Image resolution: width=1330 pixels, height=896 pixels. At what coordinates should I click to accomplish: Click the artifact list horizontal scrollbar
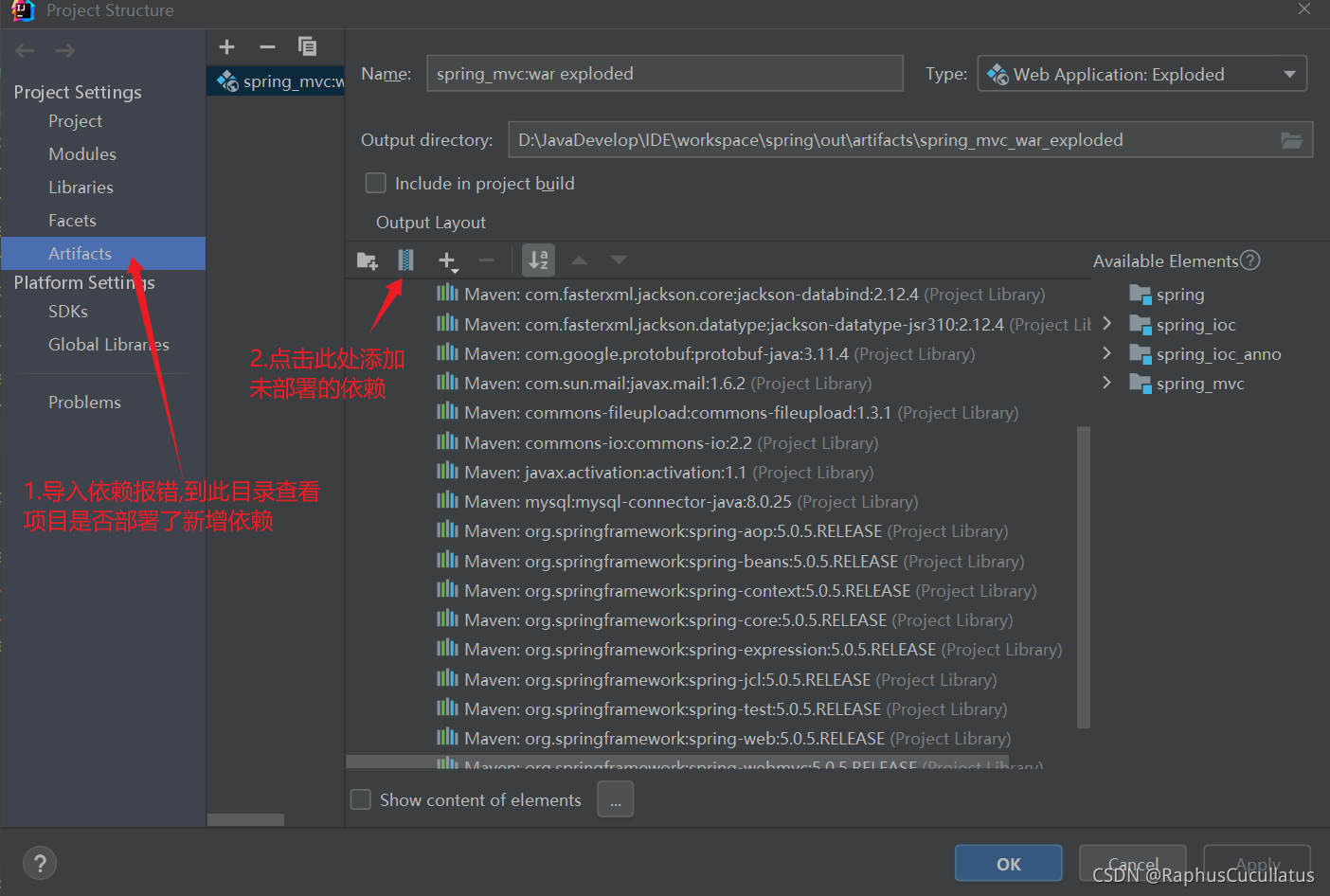[x=245, y=819]
